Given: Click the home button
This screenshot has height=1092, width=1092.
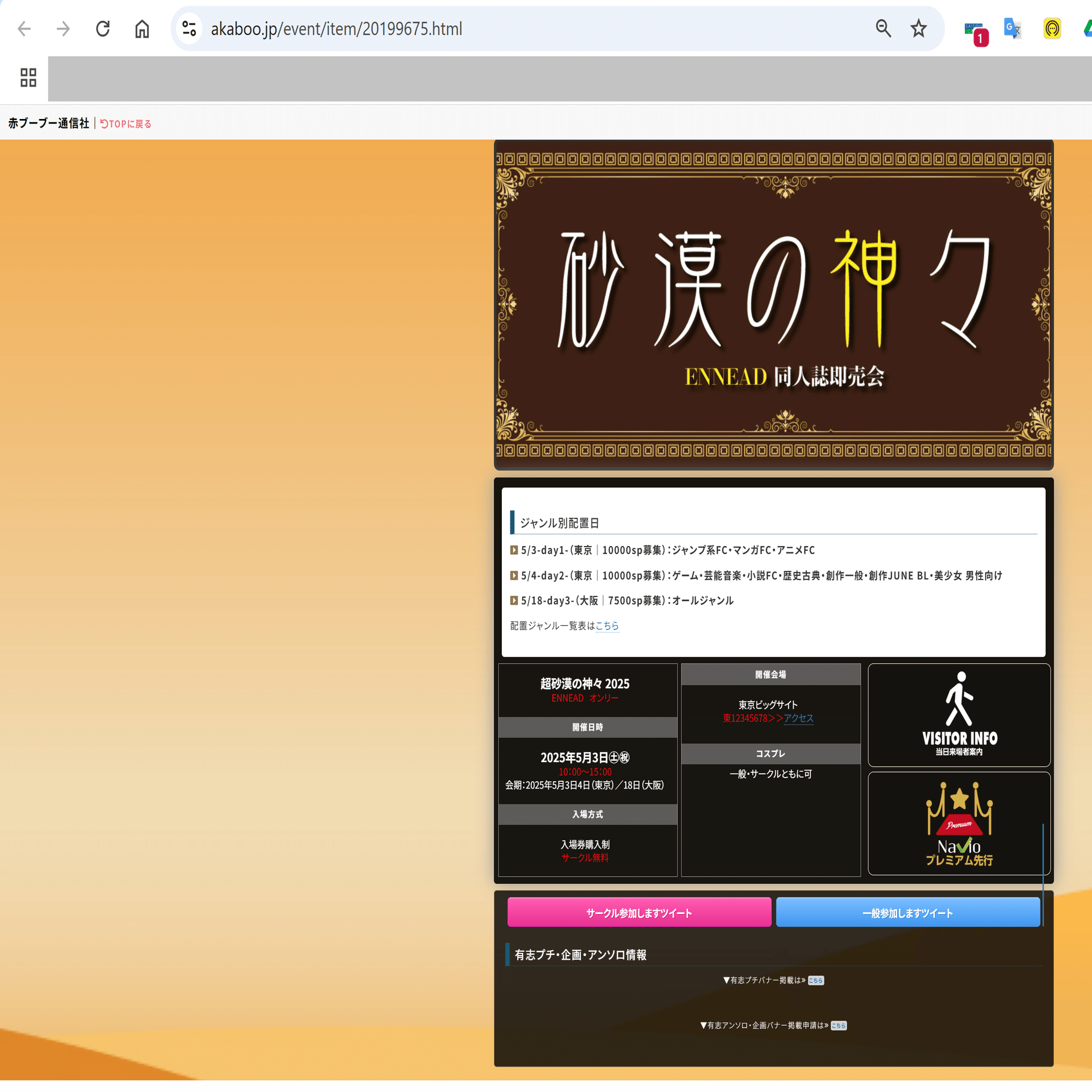Looking at the screenshot, I should coord(142,28).
